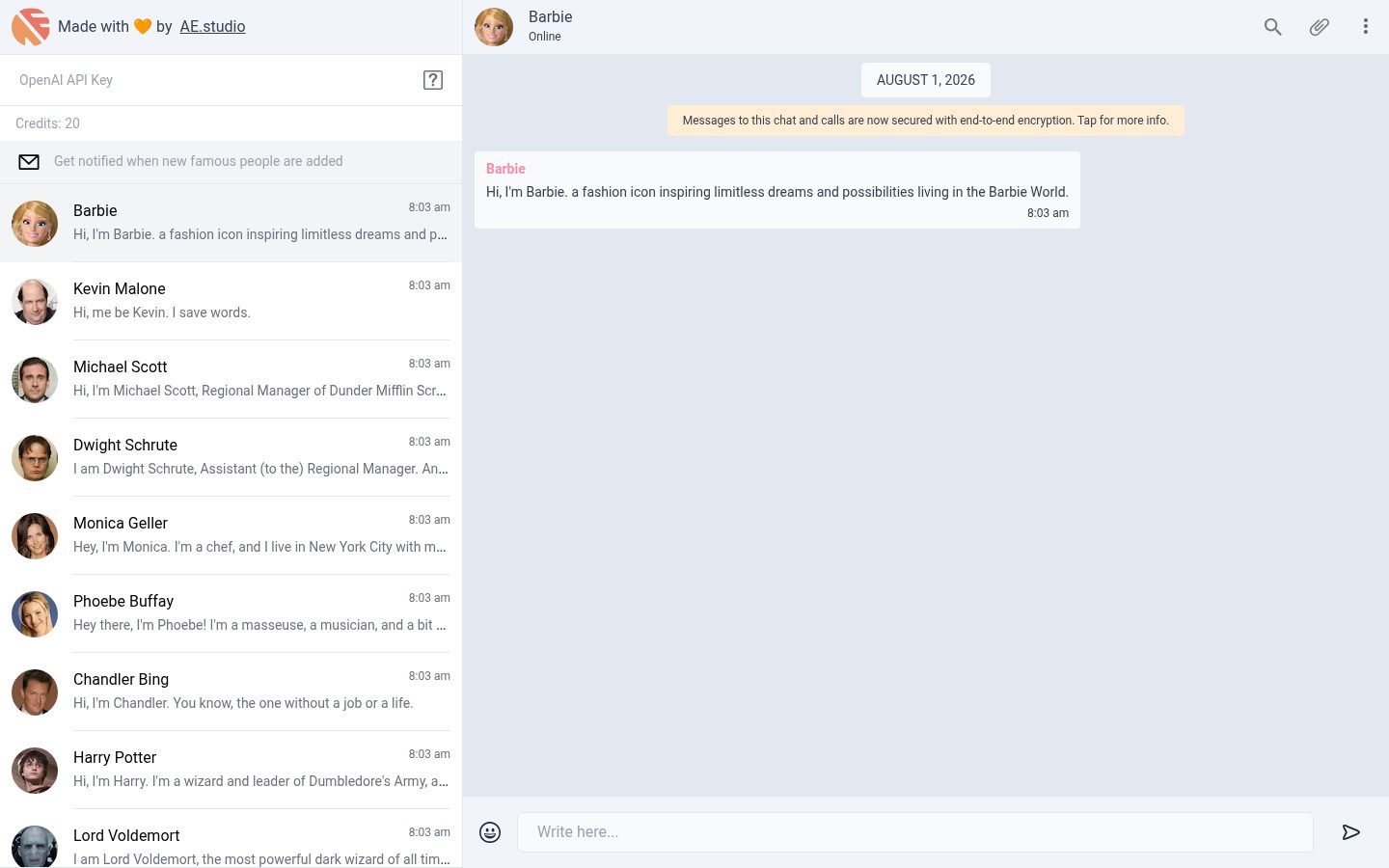Click the August 1, 2026 date badge
The height and width of the screenshot is (868, 1389).
point(926,80)
